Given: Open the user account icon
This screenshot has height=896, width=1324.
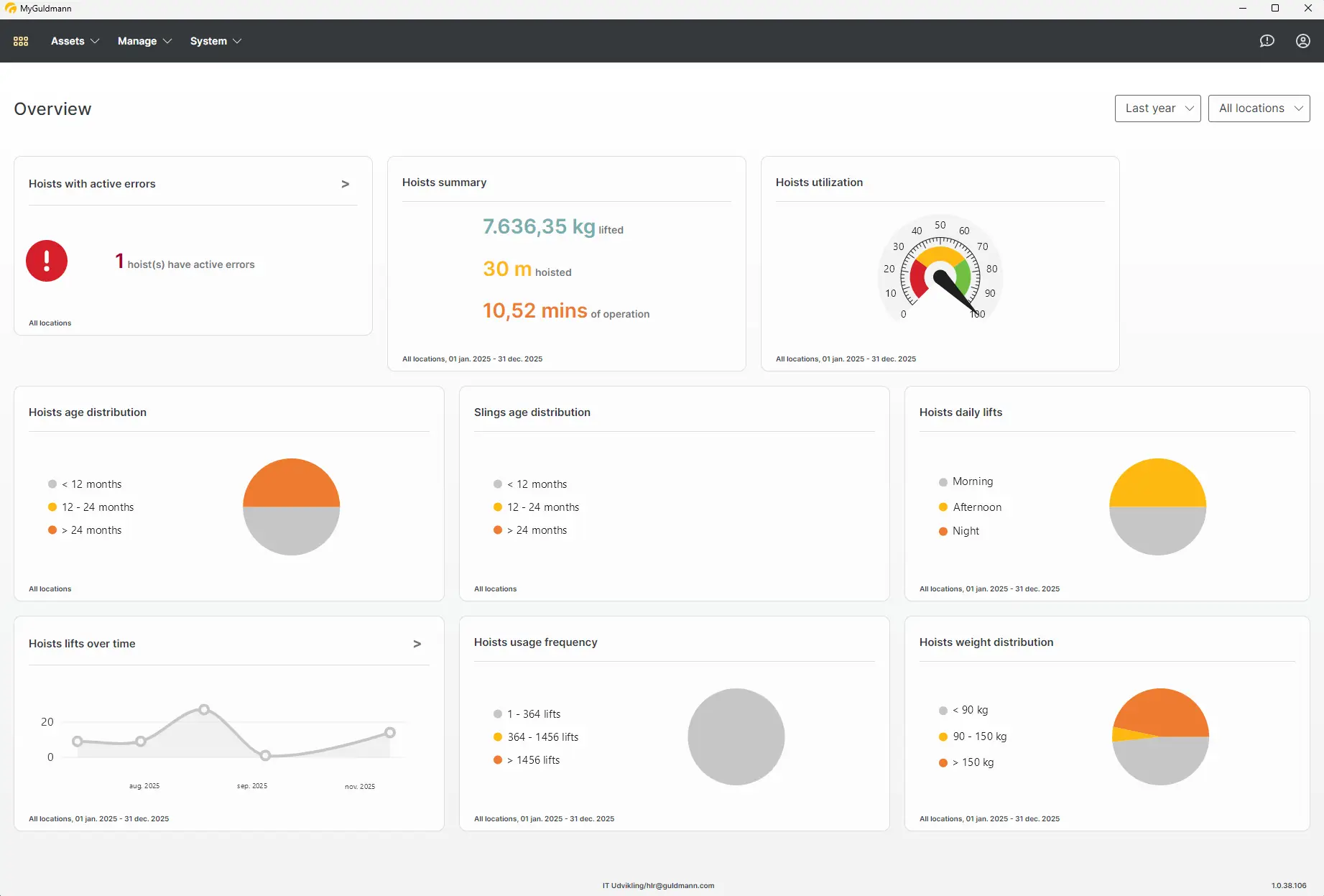Looking at the screenshot, I should pyautogui.click(x=1302, y=41).
